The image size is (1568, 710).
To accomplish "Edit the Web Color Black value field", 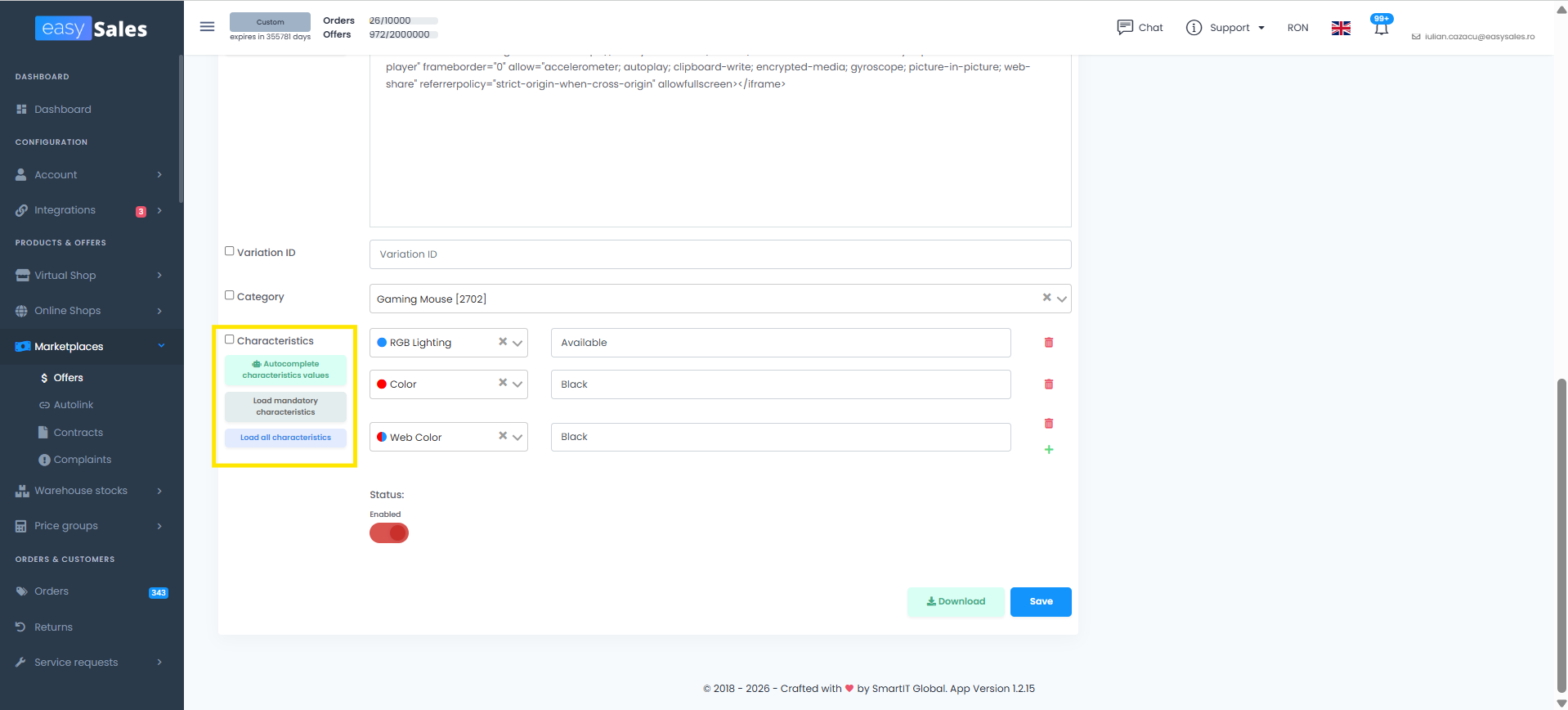I will pos(781,437).
